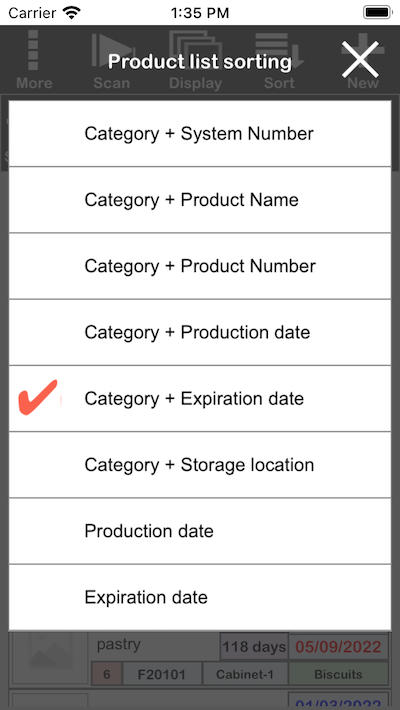This screenshot has height=710, width=400.
Task: Tap the F20101 product number field
Action: click(162, 674)
